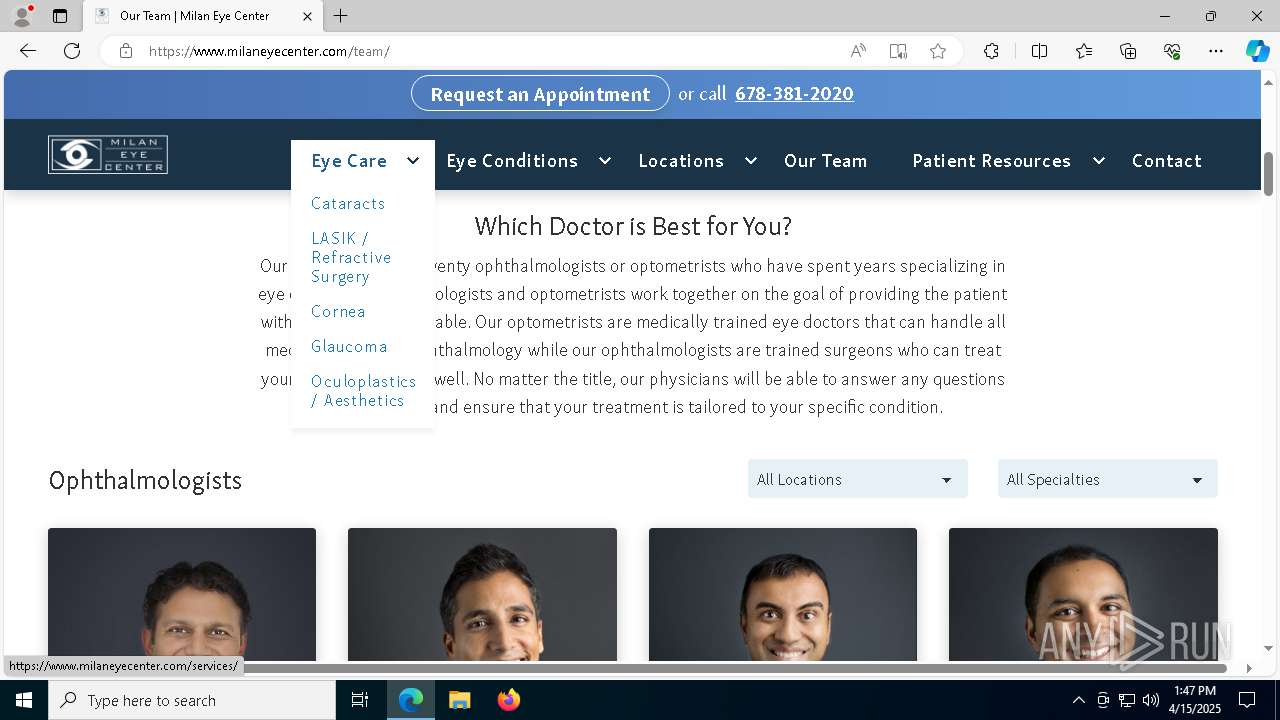View site information lock icon
Image resolution: width=1280 pixels, height=720 pixels.
[x=125, y=51]
